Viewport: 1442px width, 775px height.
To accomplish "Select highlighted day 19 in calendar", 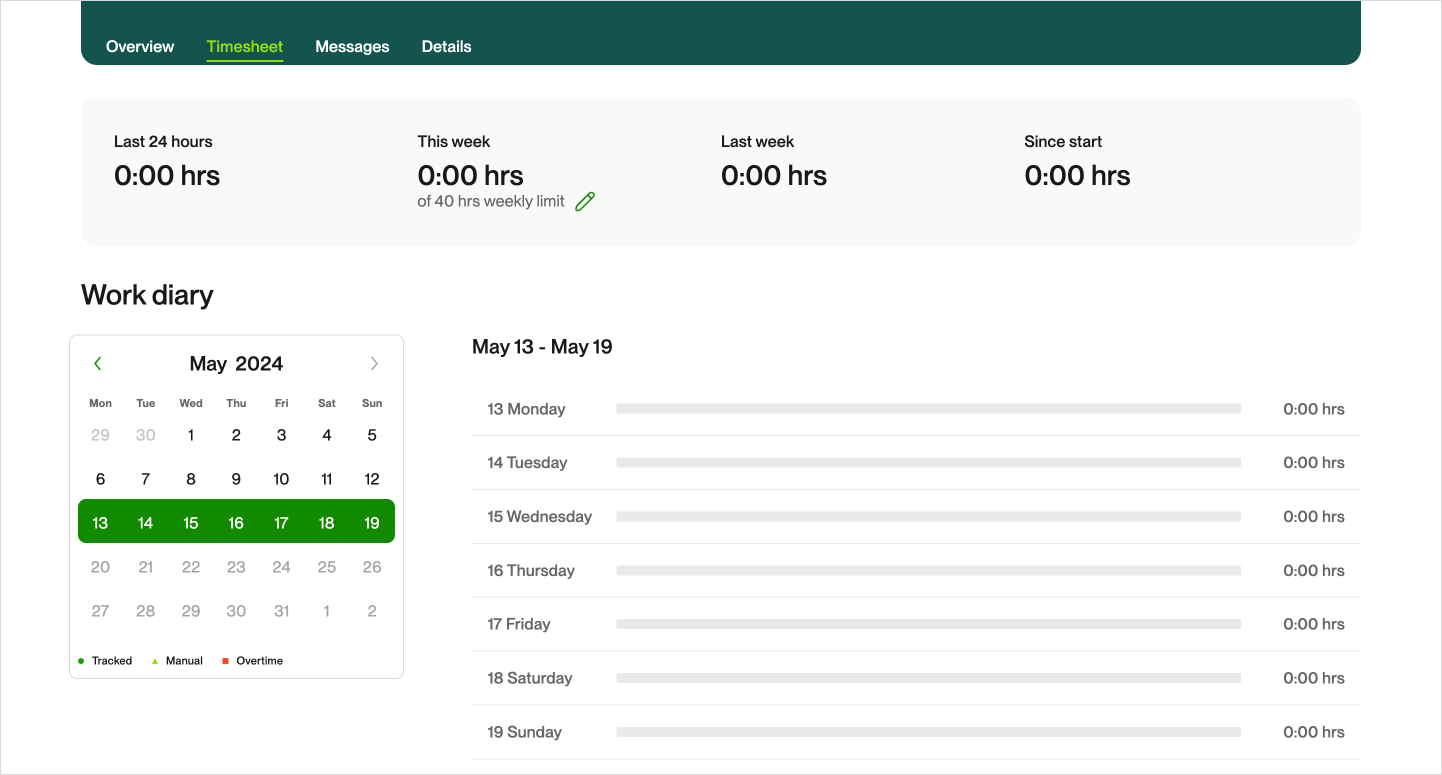I will 372,523.
